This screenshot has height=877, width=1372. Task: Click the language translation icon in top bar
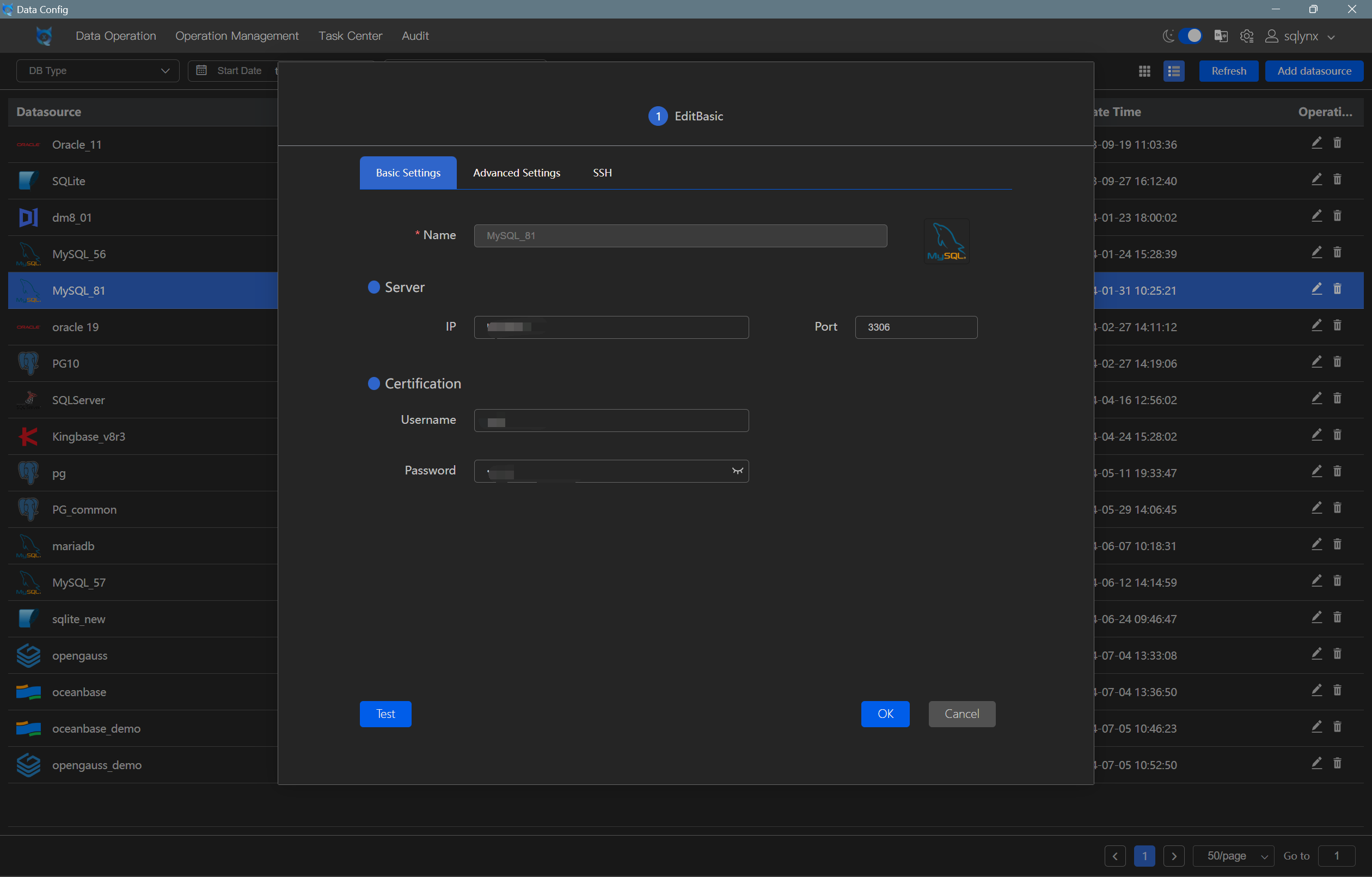pyautogui.click(x=1221, y=35)
